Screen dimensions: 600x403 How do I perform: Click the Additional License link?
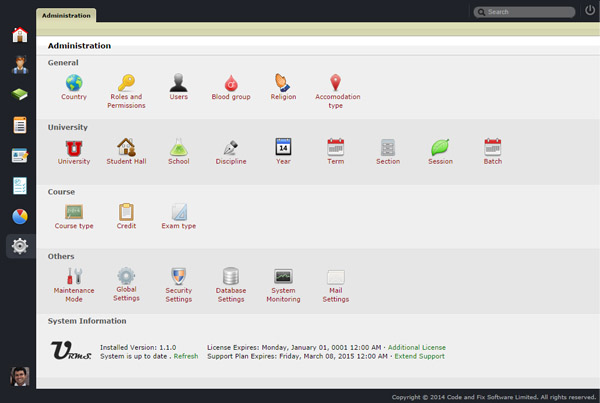(x=417, y=348)
